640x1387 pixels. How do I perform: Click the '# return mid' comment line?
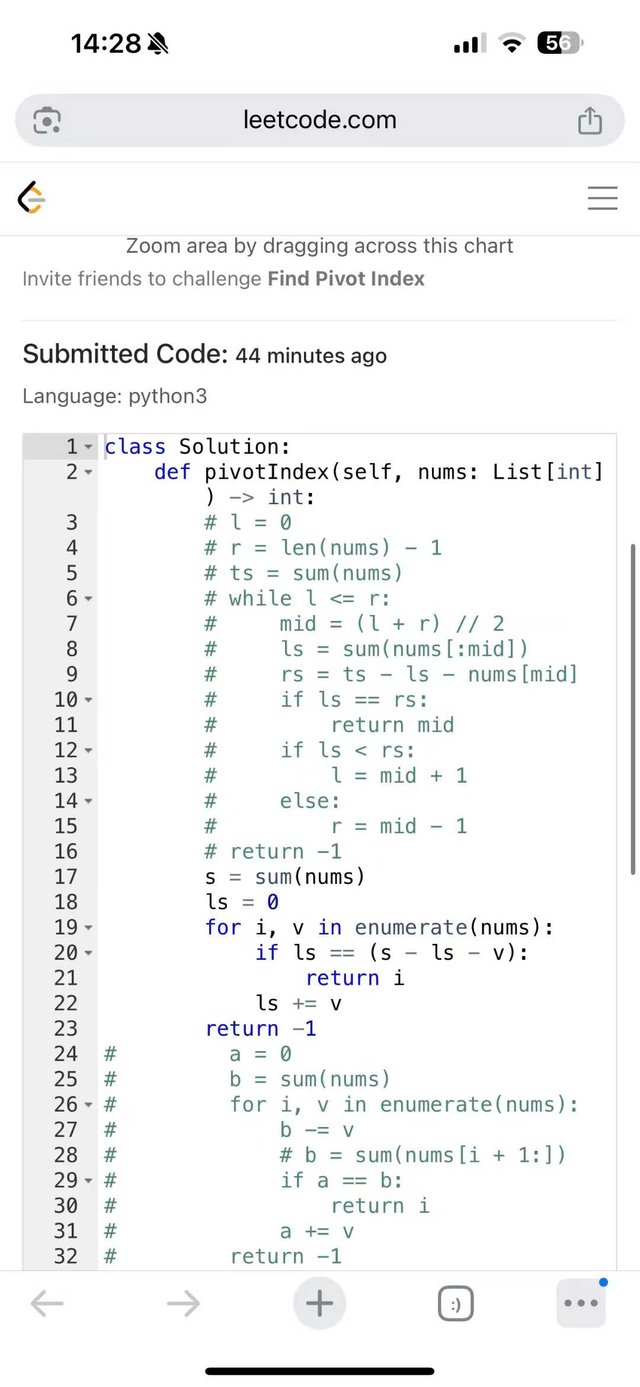tap(330, 725)
